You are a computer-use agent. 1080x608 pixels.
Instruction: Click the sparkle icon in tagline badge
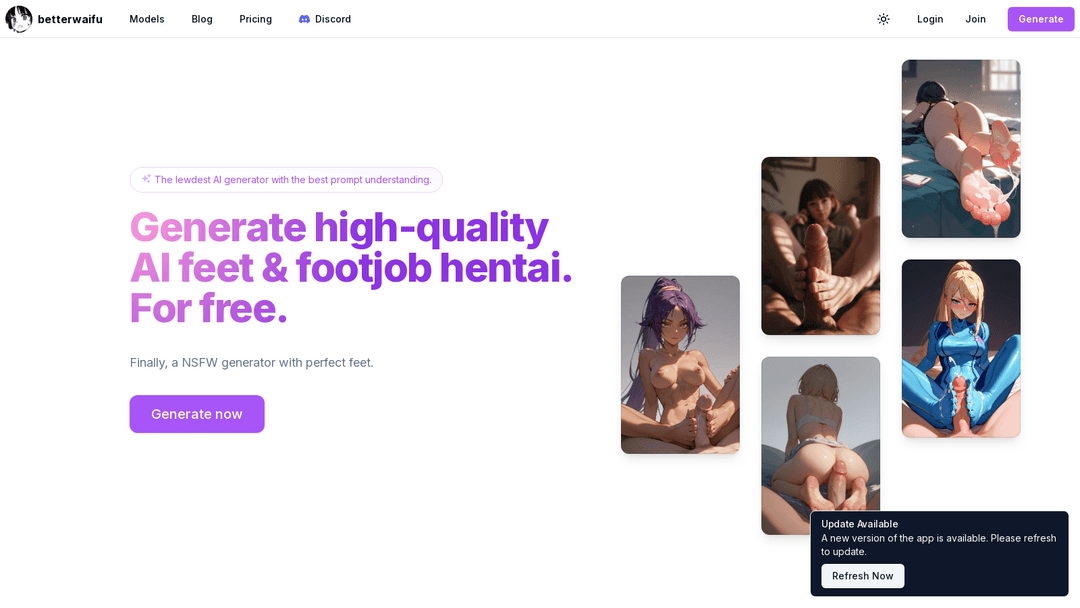[x=146, y=179]
